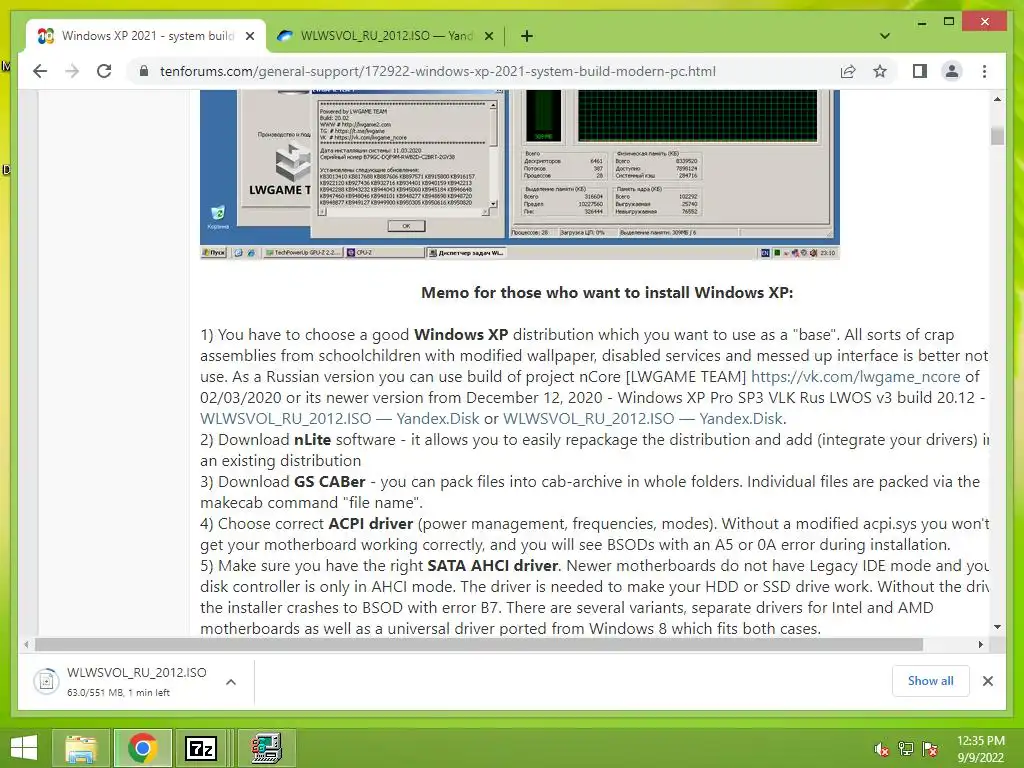1024x768 pixels.
Task: Reload the current page
Action: 104,71
